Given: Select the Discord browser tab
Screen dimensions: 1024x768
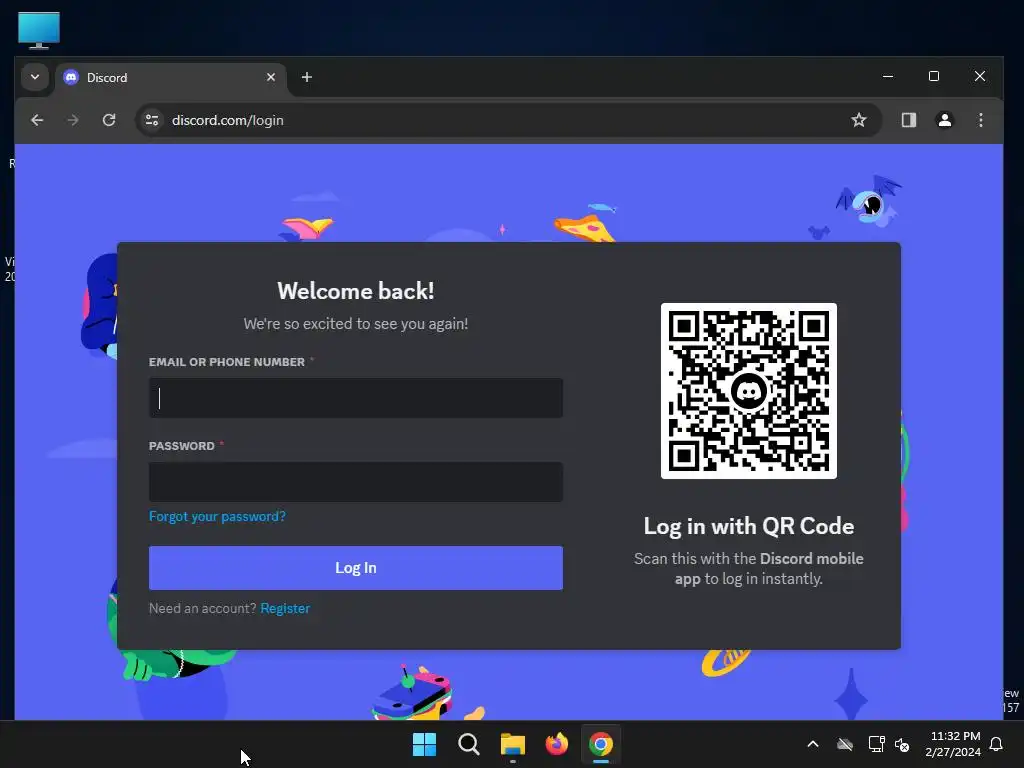Looking at the screenshot, I should tap(171, 78).
